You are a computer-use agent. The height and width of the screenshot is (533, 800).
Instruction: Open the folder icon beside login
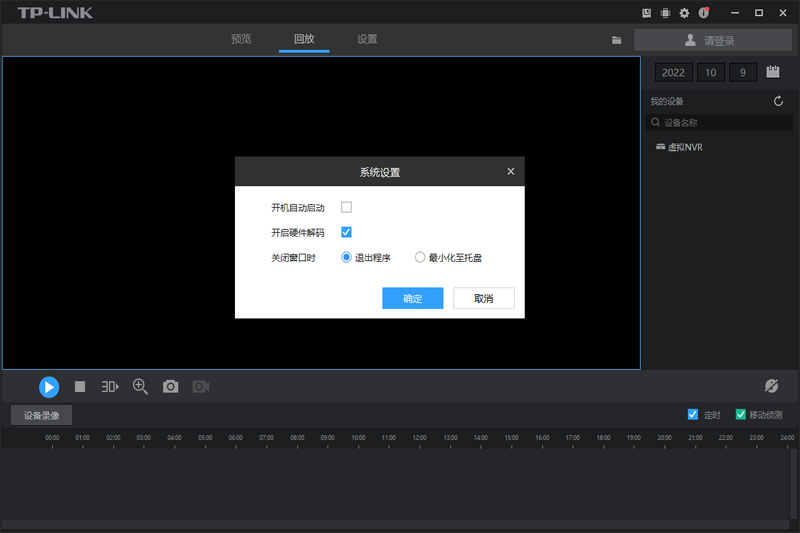(x=617, y=40)
